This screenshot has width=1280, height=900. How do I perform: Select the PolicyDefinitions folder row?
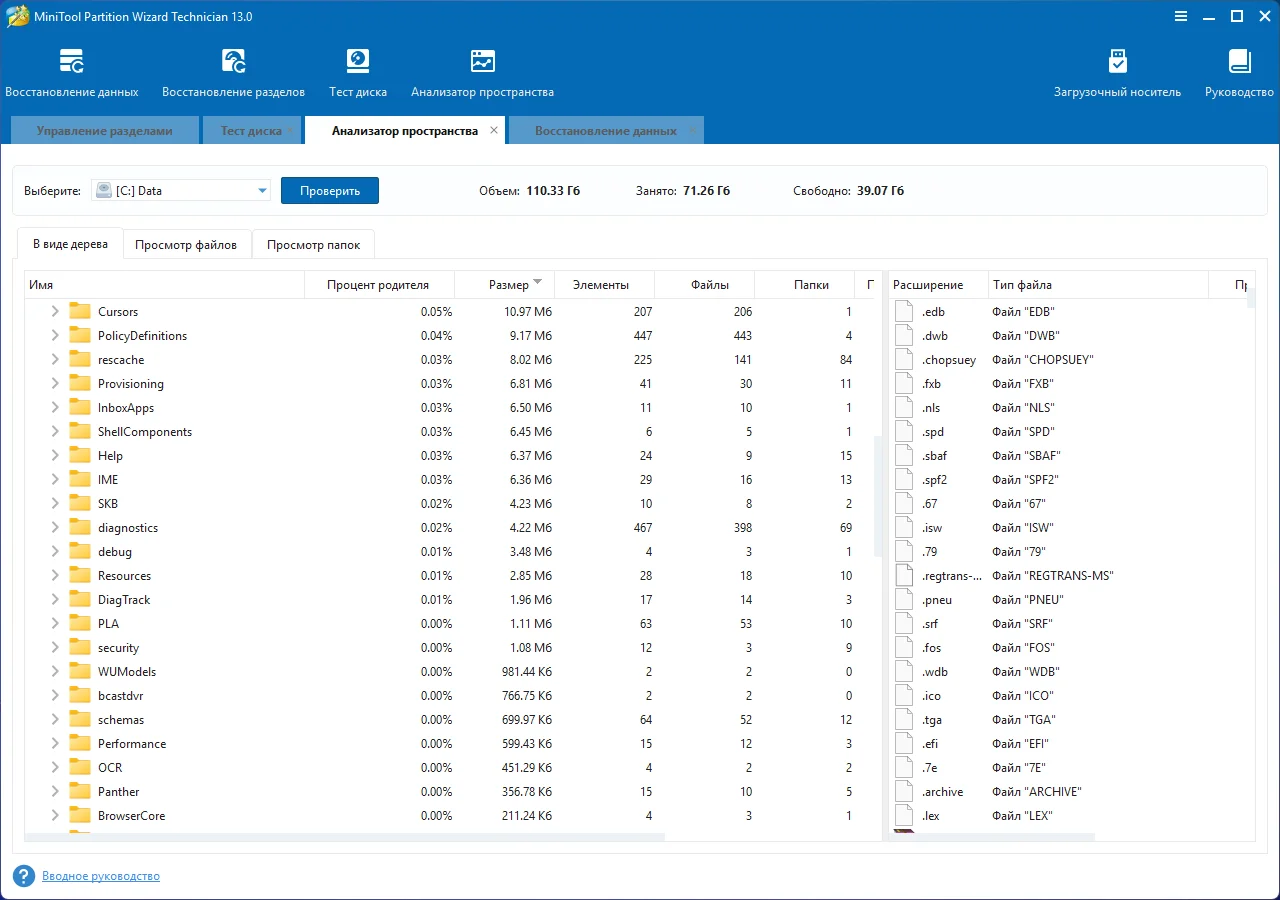tap(142, 336)
